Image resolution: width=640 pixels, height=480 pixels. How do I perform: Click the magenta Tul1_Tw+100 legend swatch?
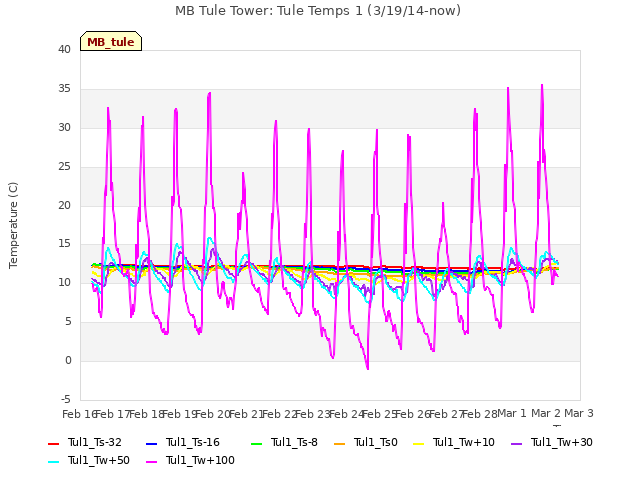[x=151, y=462]
